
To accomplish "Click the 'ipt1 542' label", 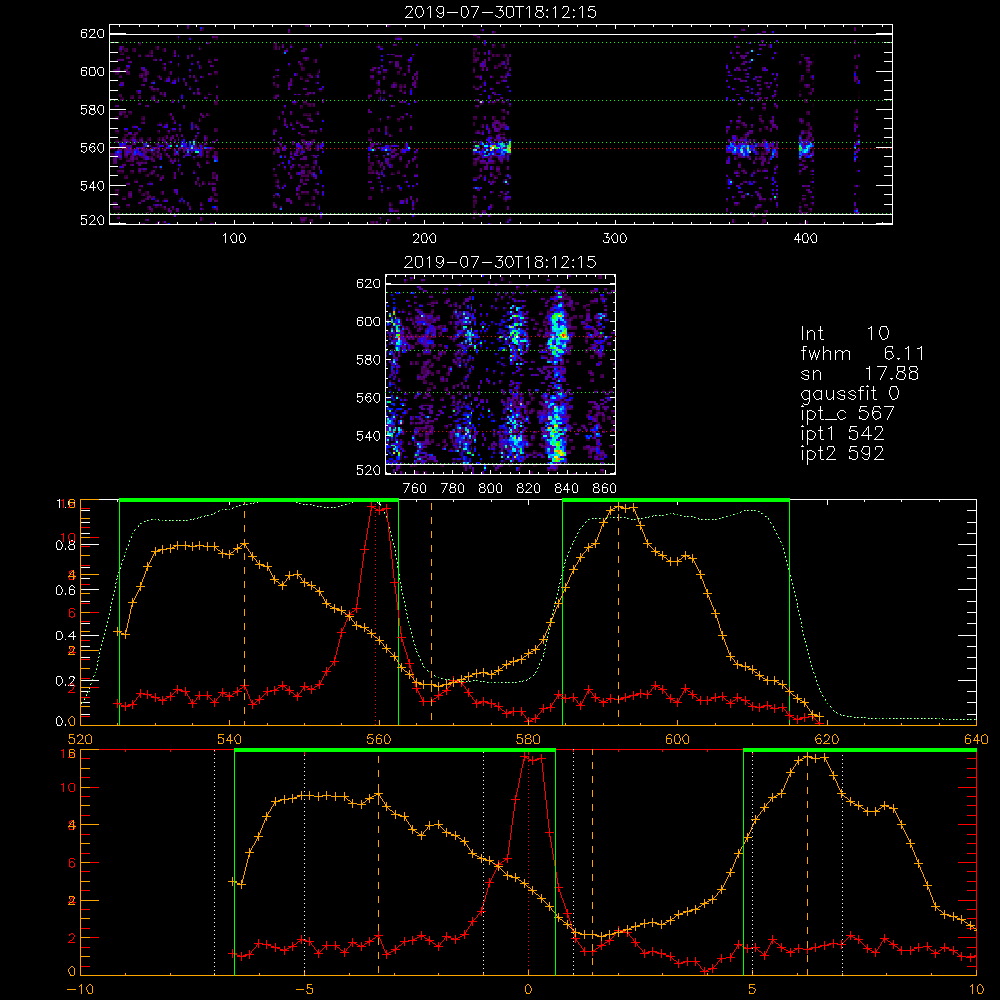I will 842,434.
